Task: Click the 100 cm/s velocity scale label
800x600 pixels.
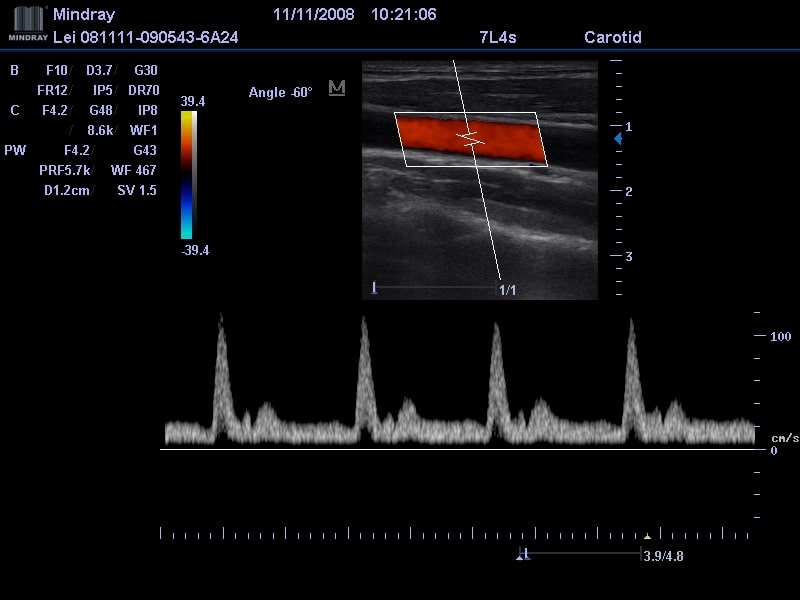Action: click(x=780, y=336)
